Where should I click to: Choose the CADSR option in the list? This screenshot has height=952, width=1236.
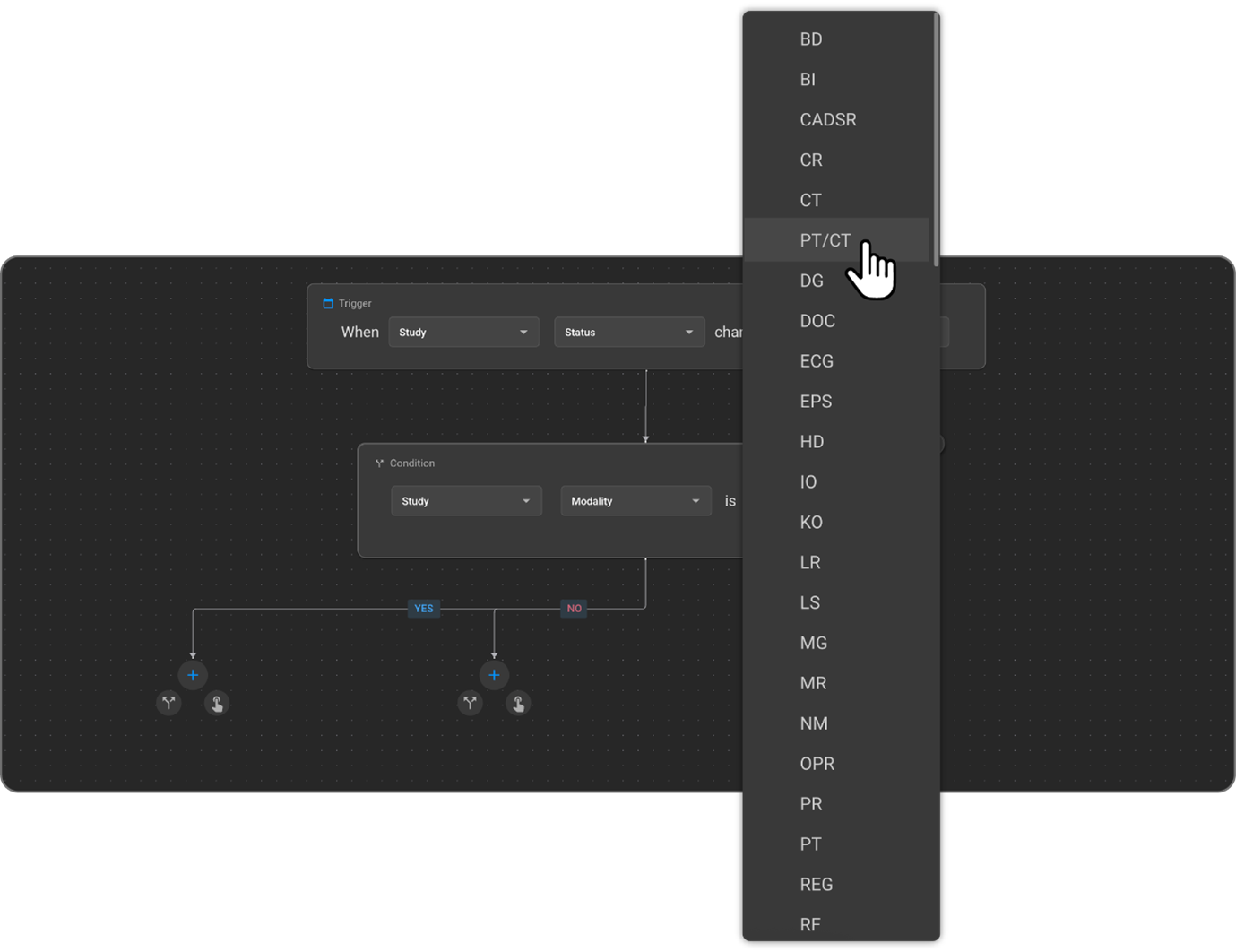(827, 119)
